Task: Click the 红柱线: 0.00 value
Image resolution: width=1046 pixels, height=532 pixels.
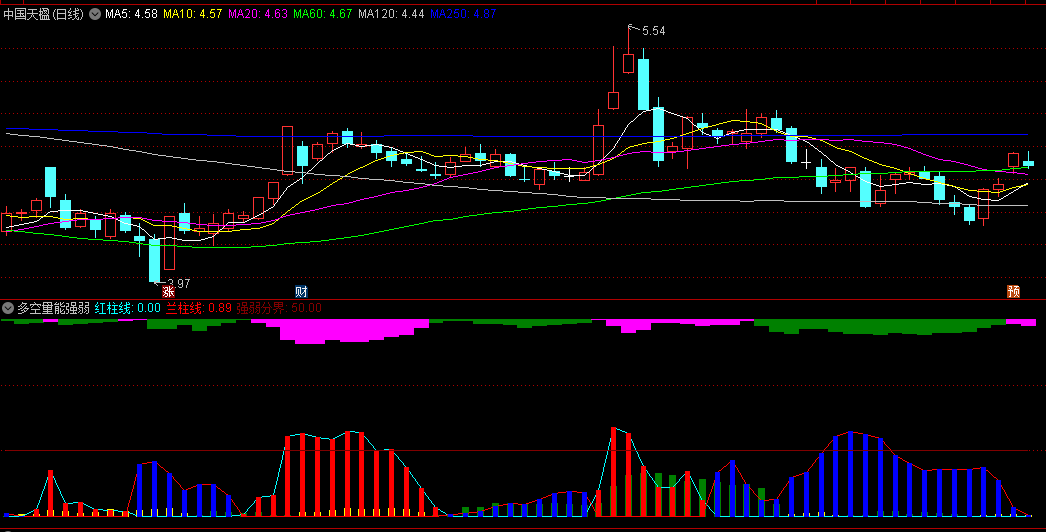Action: [x=127, y=308]
